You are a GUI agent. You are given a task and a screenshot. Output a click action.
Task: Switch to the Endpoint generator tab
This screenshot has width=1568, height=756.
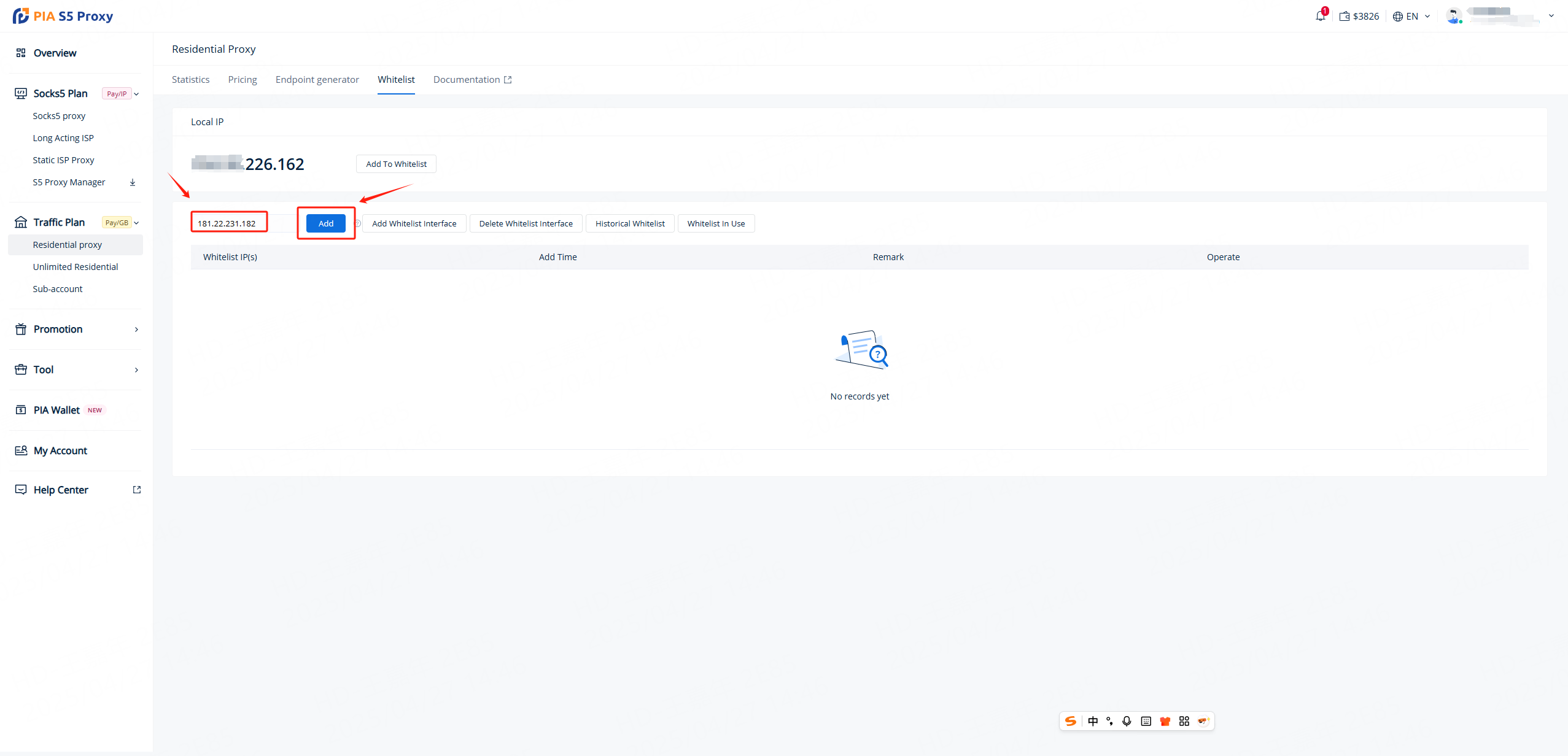coord(317,80)
